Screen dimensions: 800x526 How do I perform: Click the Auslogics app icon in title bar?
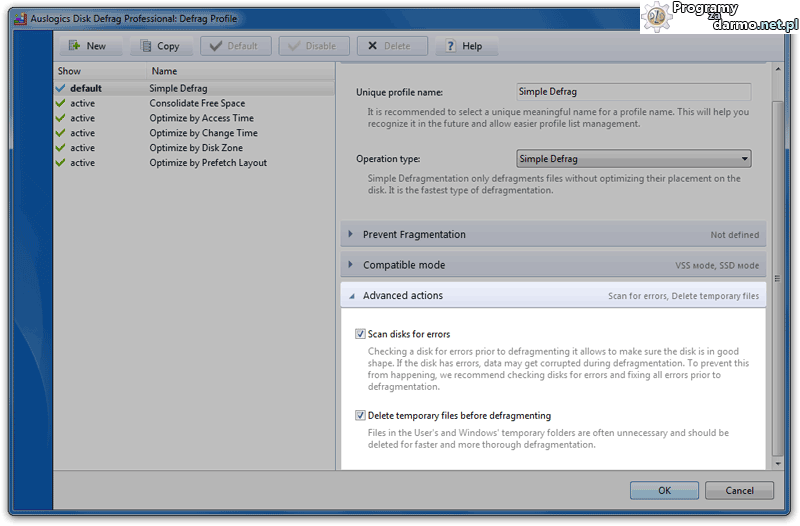coord(19,18)
